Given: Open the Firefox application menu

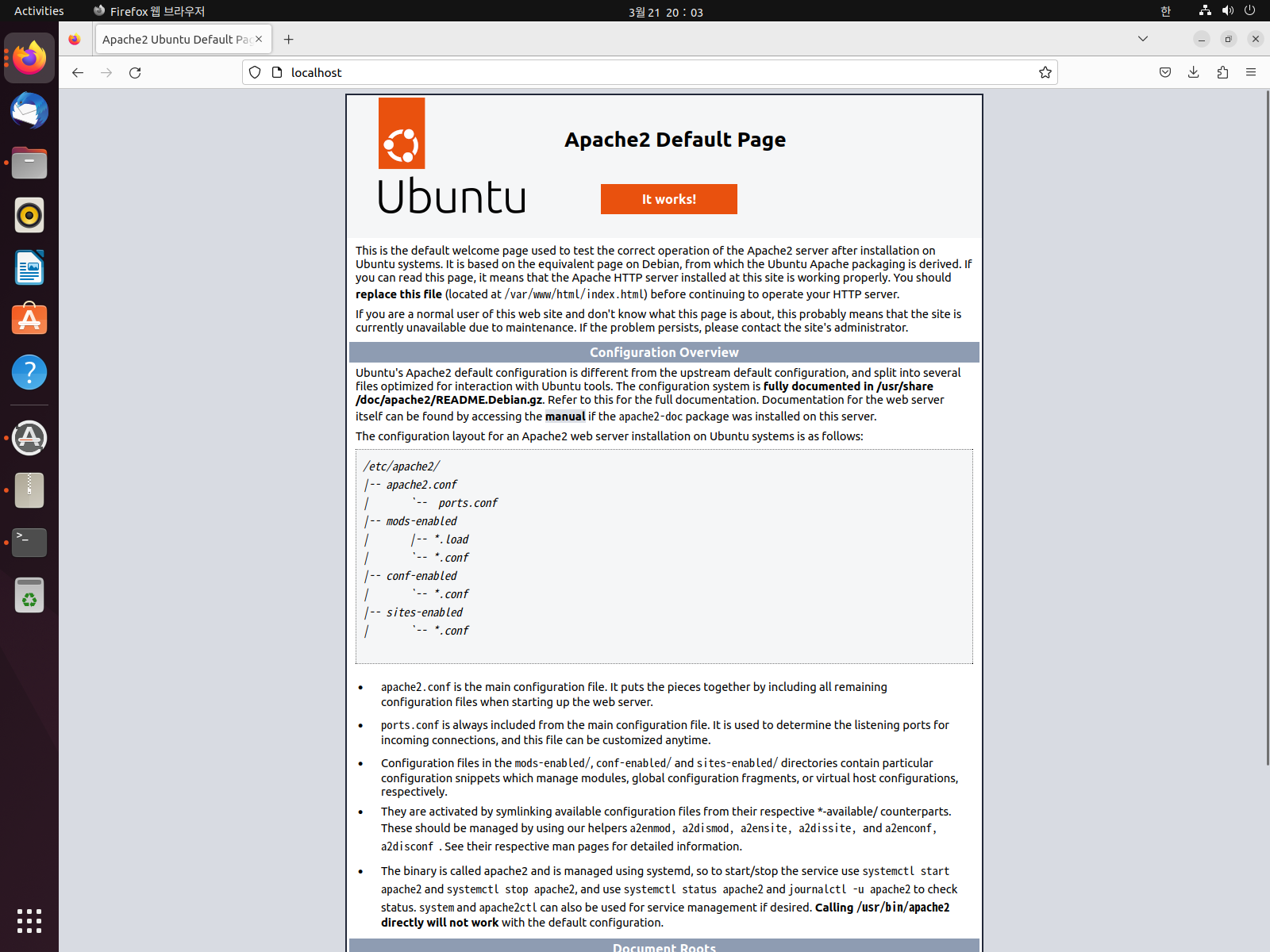Looking at the screenshot, I should 1251,72.
